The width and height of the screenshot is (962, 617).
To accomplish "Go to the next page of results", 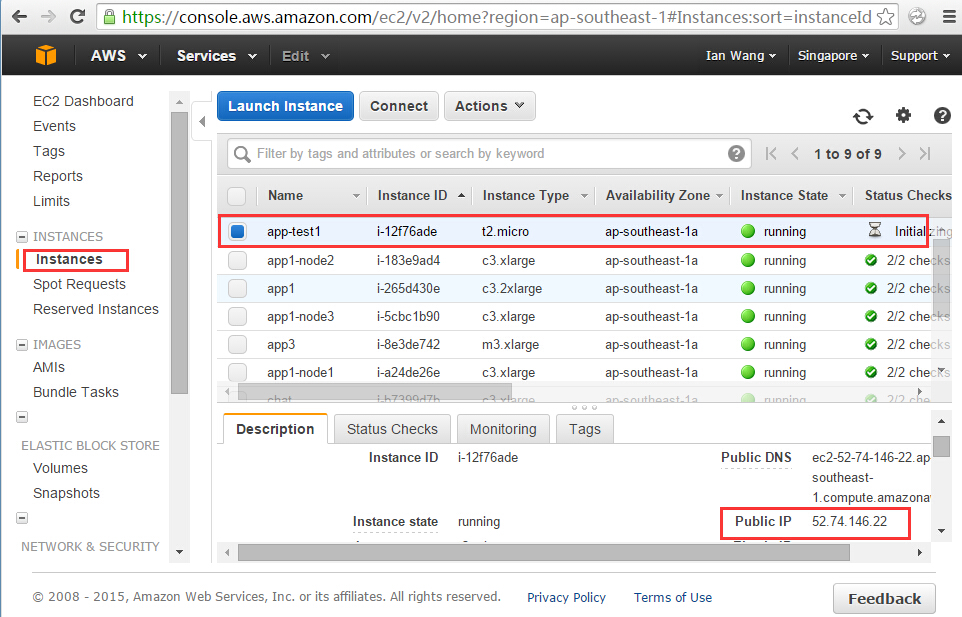I will tap(901, 153).
